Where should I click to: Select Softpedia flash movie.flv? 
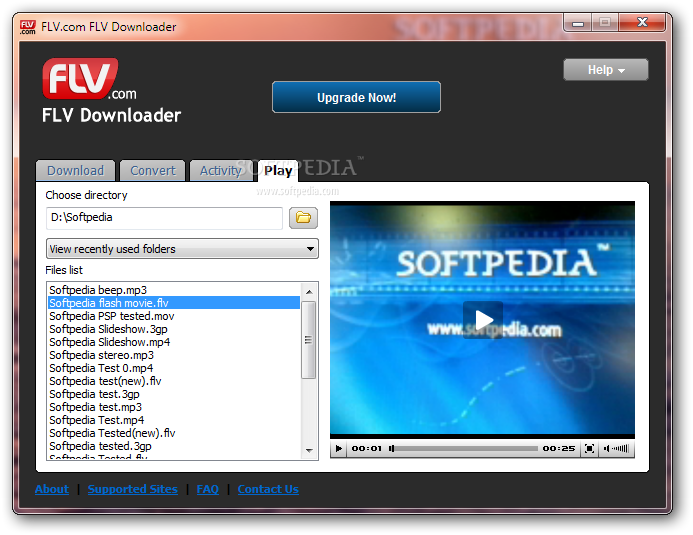(174, 303)
